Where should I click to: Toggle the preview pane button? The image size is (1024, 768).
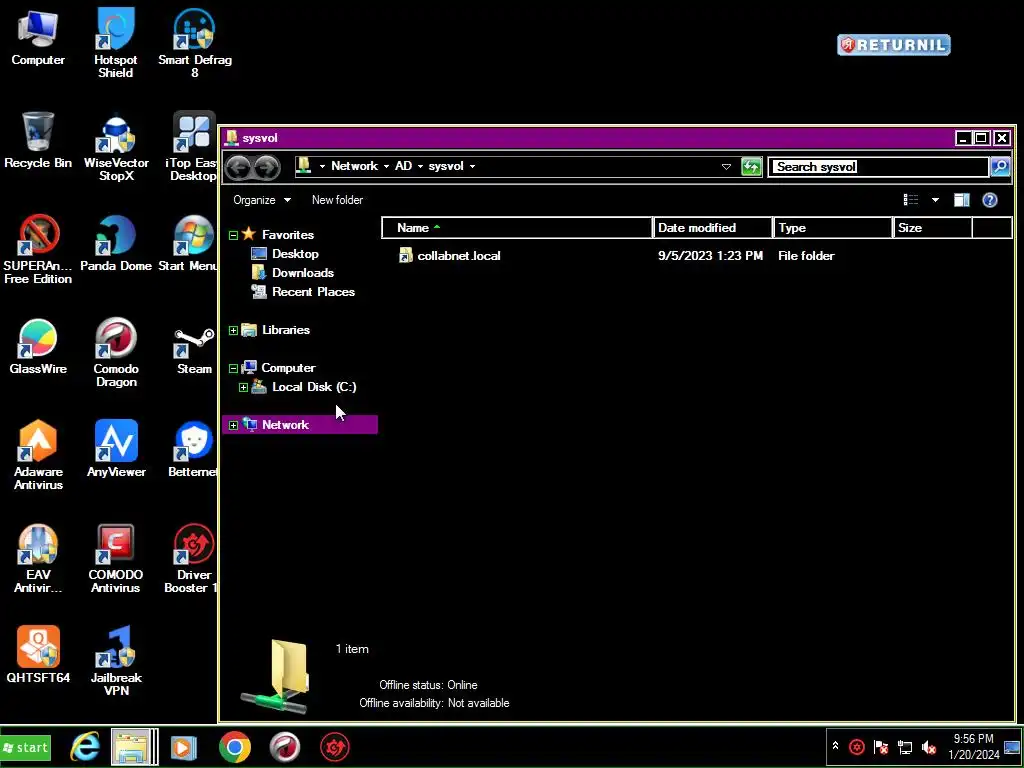coord(961,200)
